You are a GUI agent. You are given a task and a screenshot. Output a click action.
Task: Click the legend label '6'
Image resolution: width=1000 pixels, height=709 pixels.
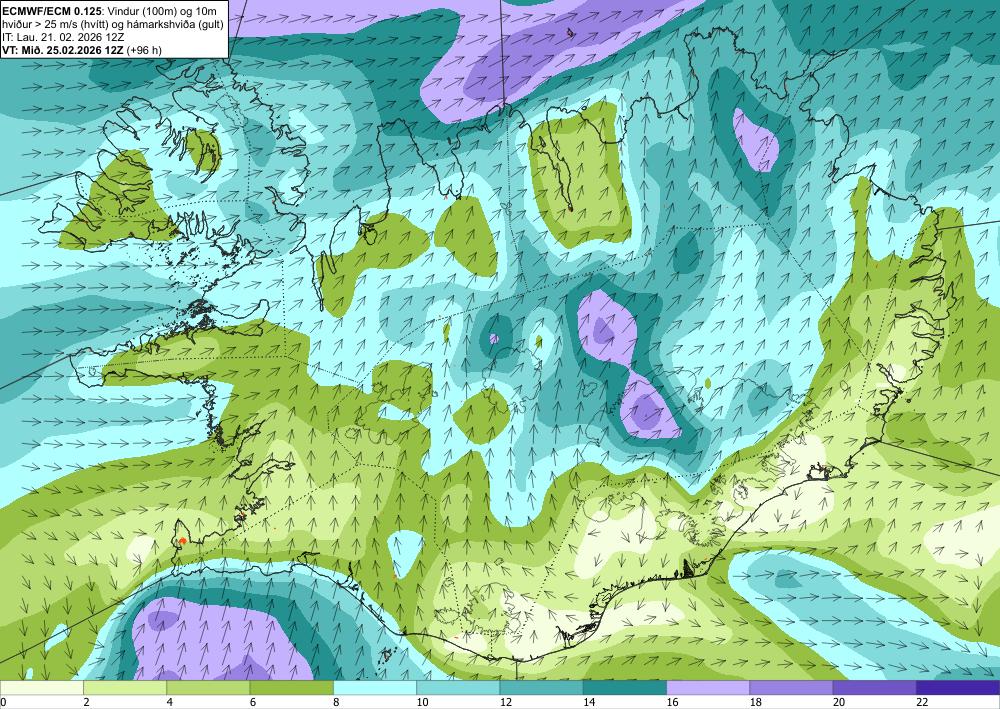[253, 702]
